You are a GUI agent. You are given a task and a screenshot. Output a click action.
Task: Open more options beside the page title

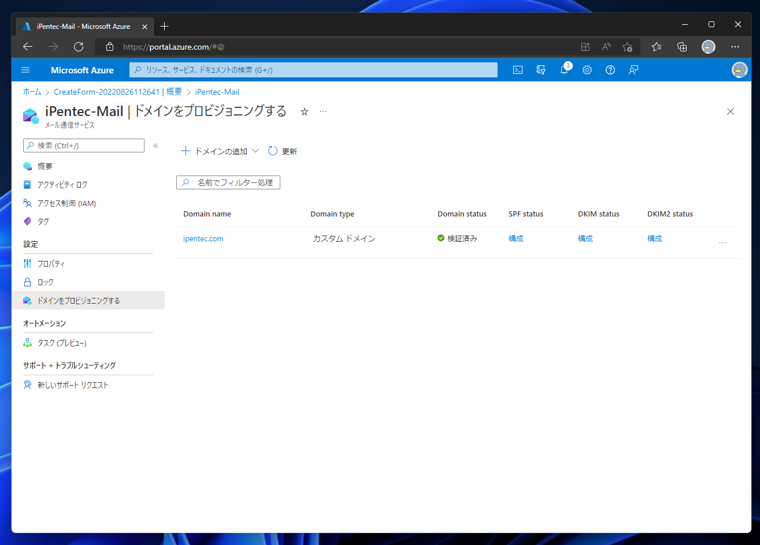pos(323,112)
